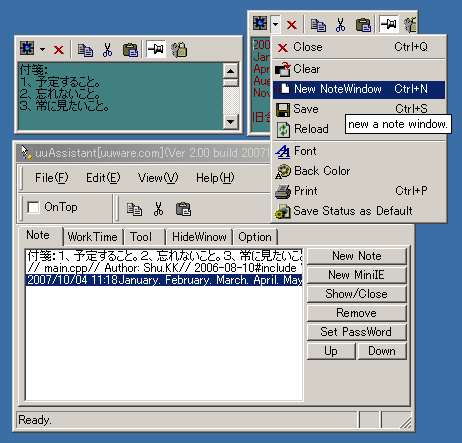Collapse the open dropdown arrow in the right note window
Image resolution: width=462 pixels, height=443 pixels.
pyautogui.click(x=275, y=24)
